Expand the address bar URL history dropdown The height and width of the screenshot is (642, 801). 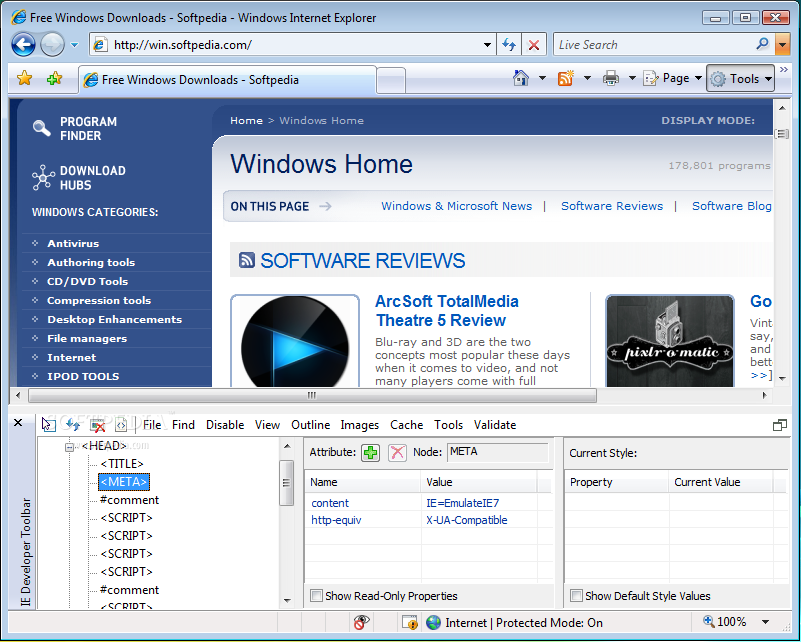pos(487,45)
